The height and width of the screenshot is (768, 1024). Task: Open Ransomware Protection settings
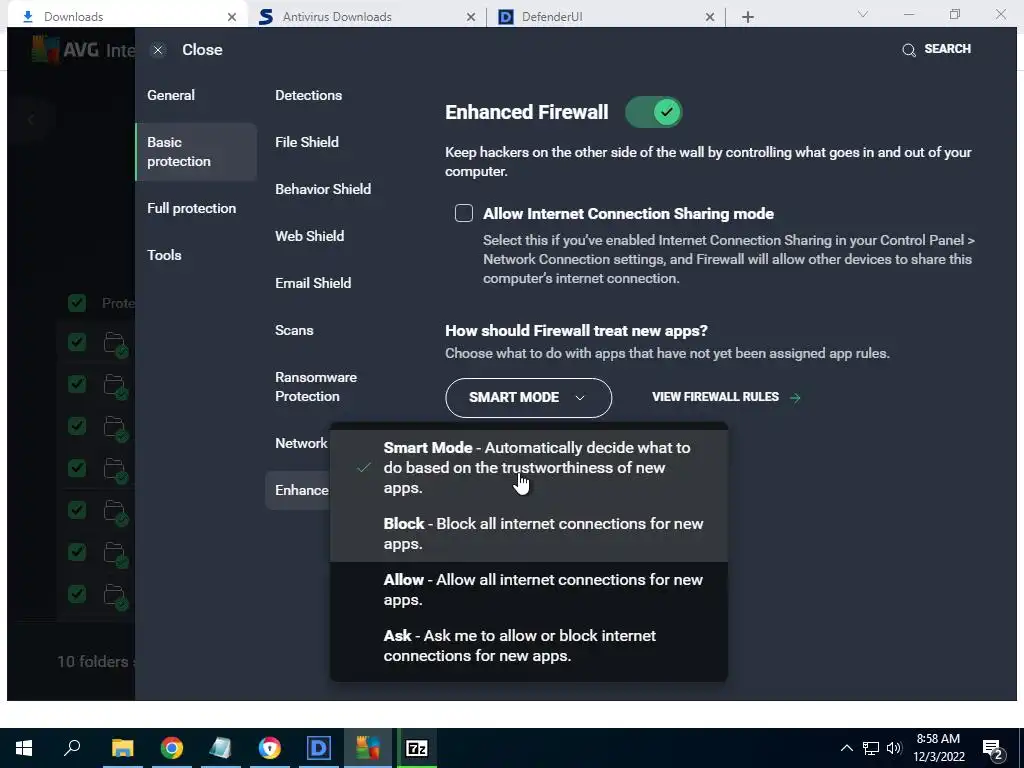316,387
